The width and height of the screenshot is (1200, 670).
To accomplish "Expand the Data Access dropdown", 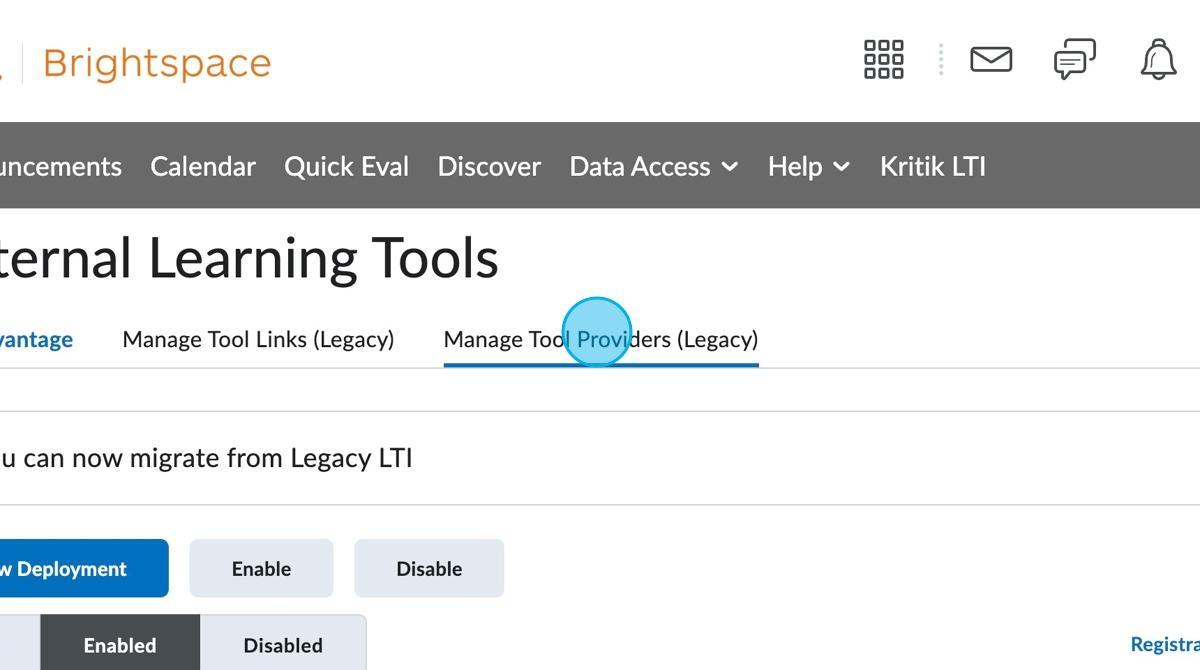I will pos(653,166).
